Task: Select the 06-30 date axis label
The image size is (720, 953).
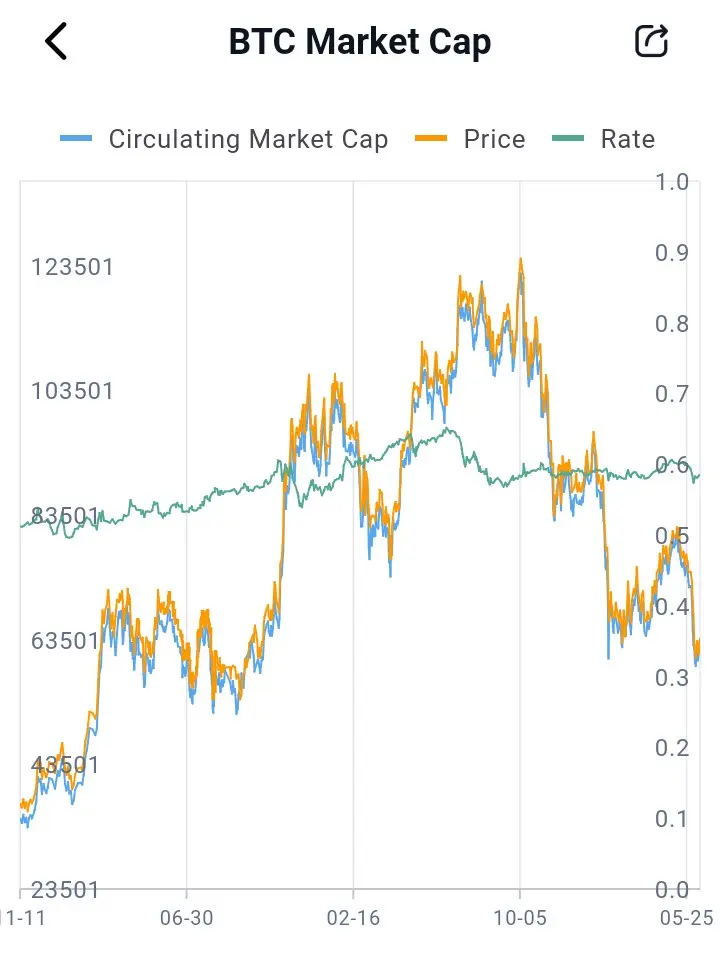Action: (x=187, y=918)
